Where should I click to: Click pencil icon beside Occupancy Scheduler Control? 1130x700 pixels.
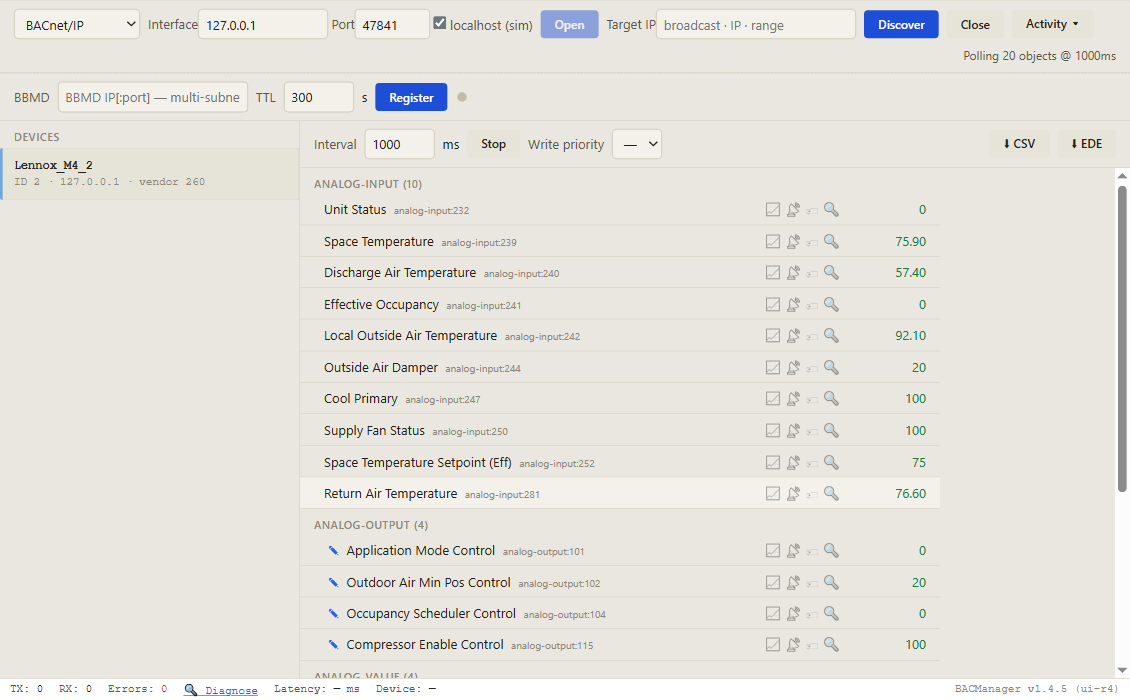[333, 613]
